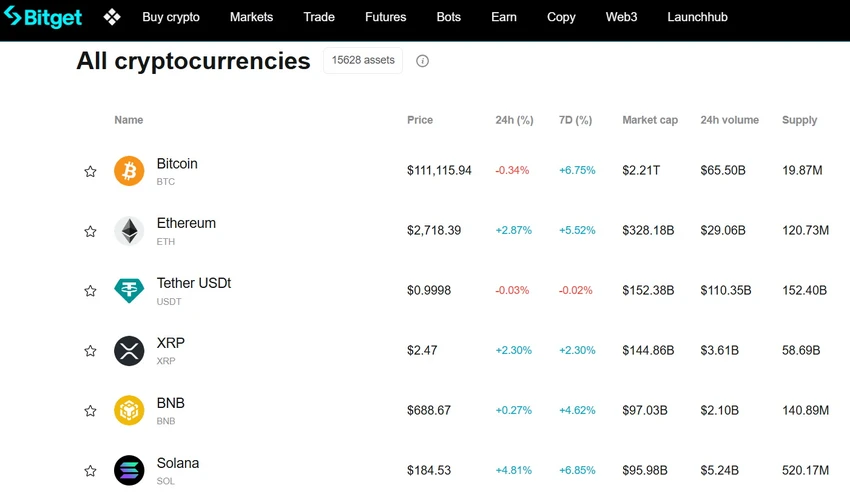Click the Bitcoin coin icon
The height and width of the screenshot is (494, 850).
[129, 171]
